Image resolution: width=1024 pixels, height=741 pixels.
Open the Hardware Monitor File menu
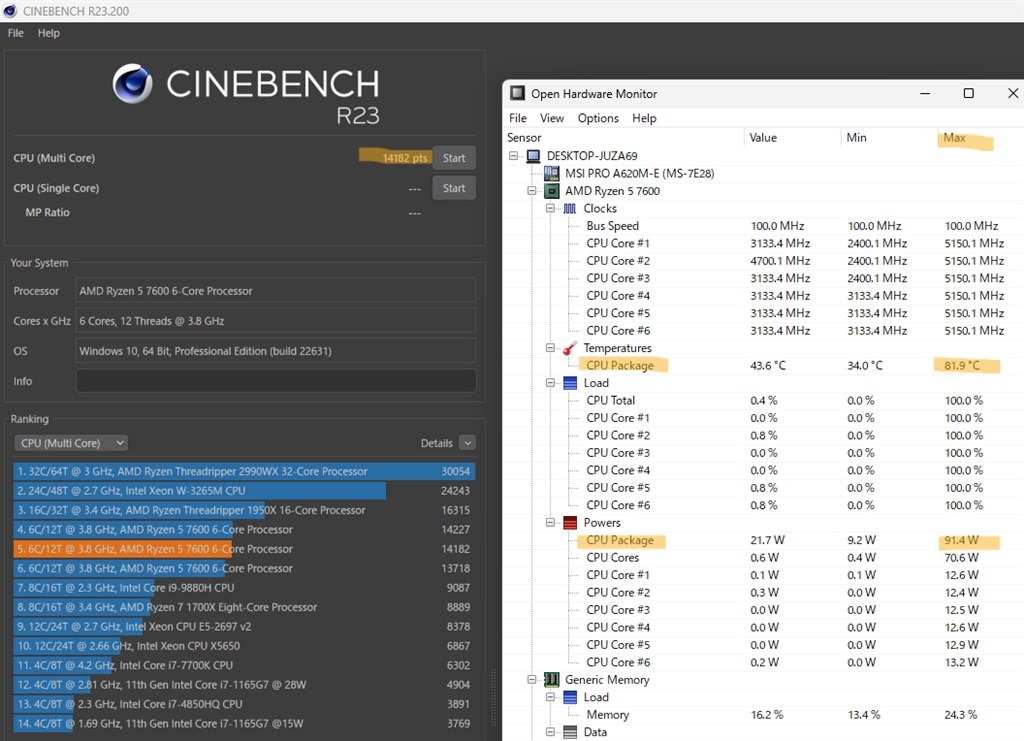pyautogui.click(x=518, y=118)
